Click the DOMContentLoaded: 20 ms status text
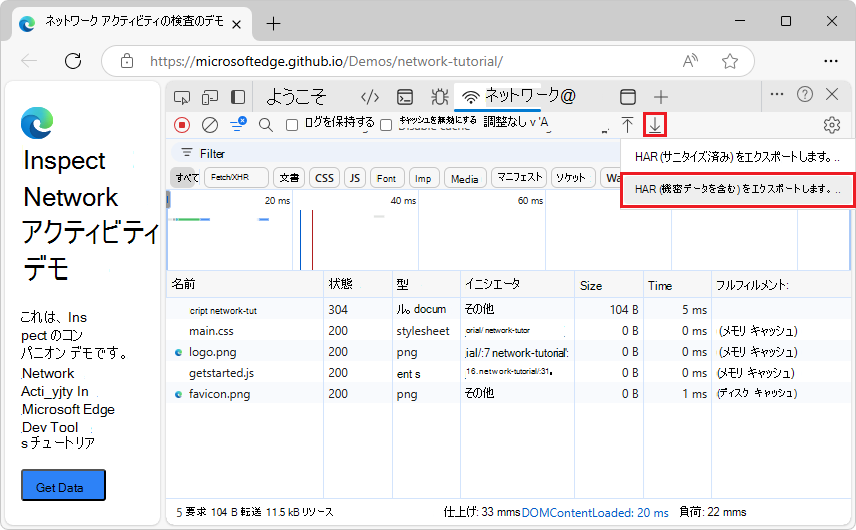Viewport: 856px width, 530px height. 595,513
